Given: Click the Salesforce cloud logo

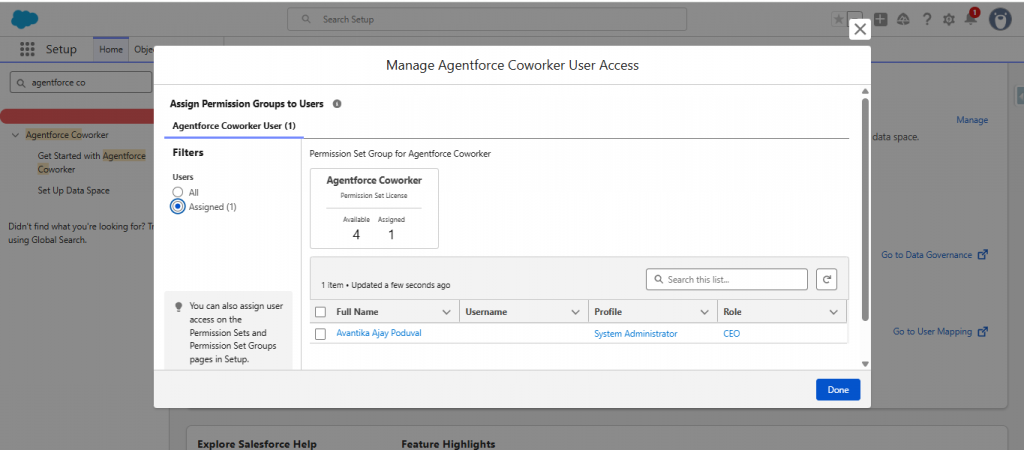Looking at the screenshot, I should 25,20.
